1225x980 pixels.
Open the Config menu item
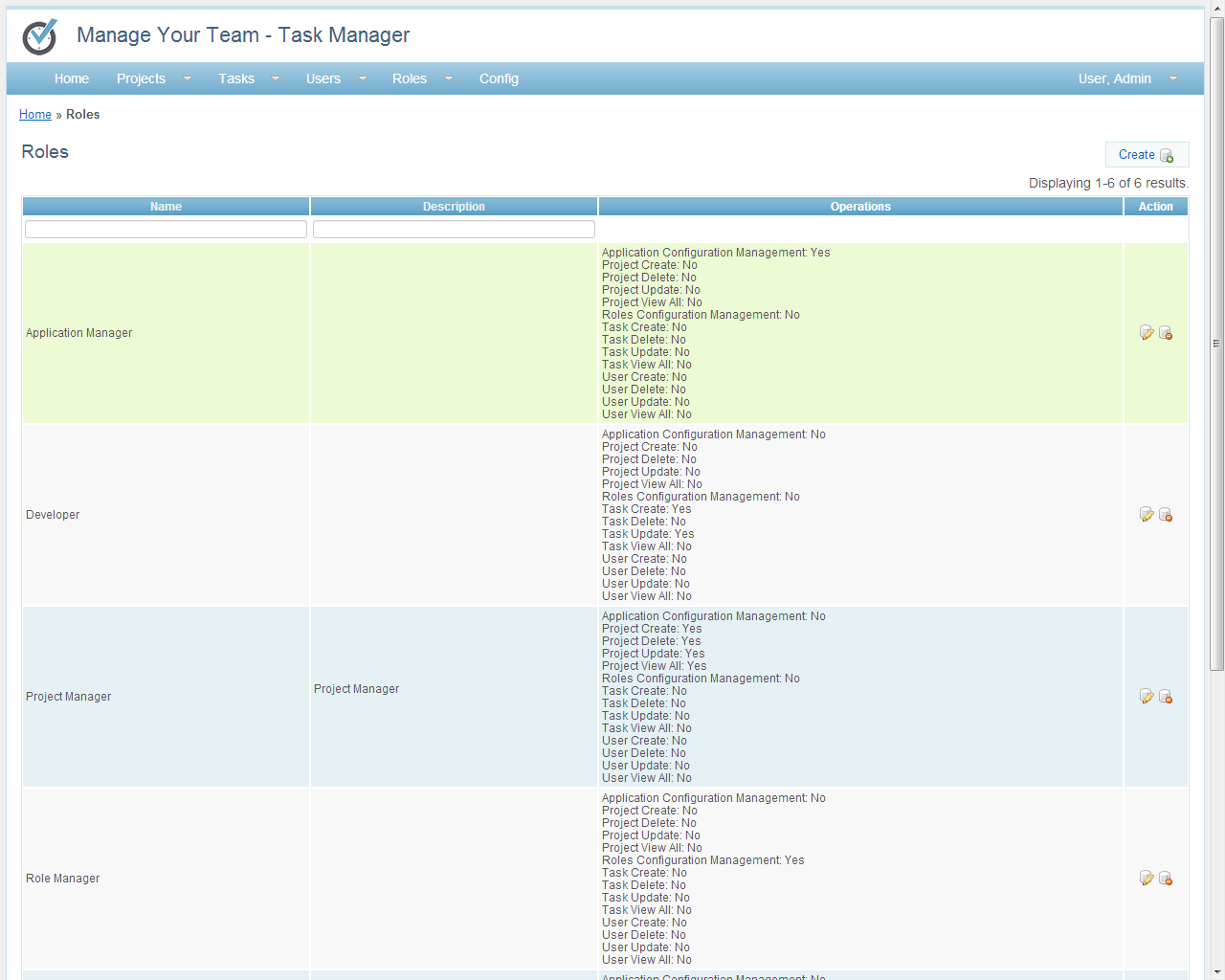pyautogui.click(x=499, y=78)
